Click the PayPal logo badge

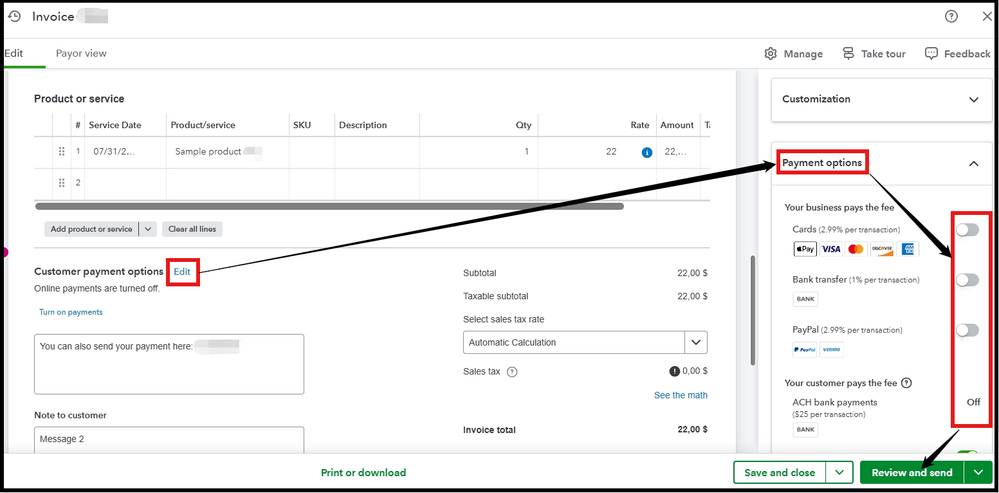(x=805, y=349)
